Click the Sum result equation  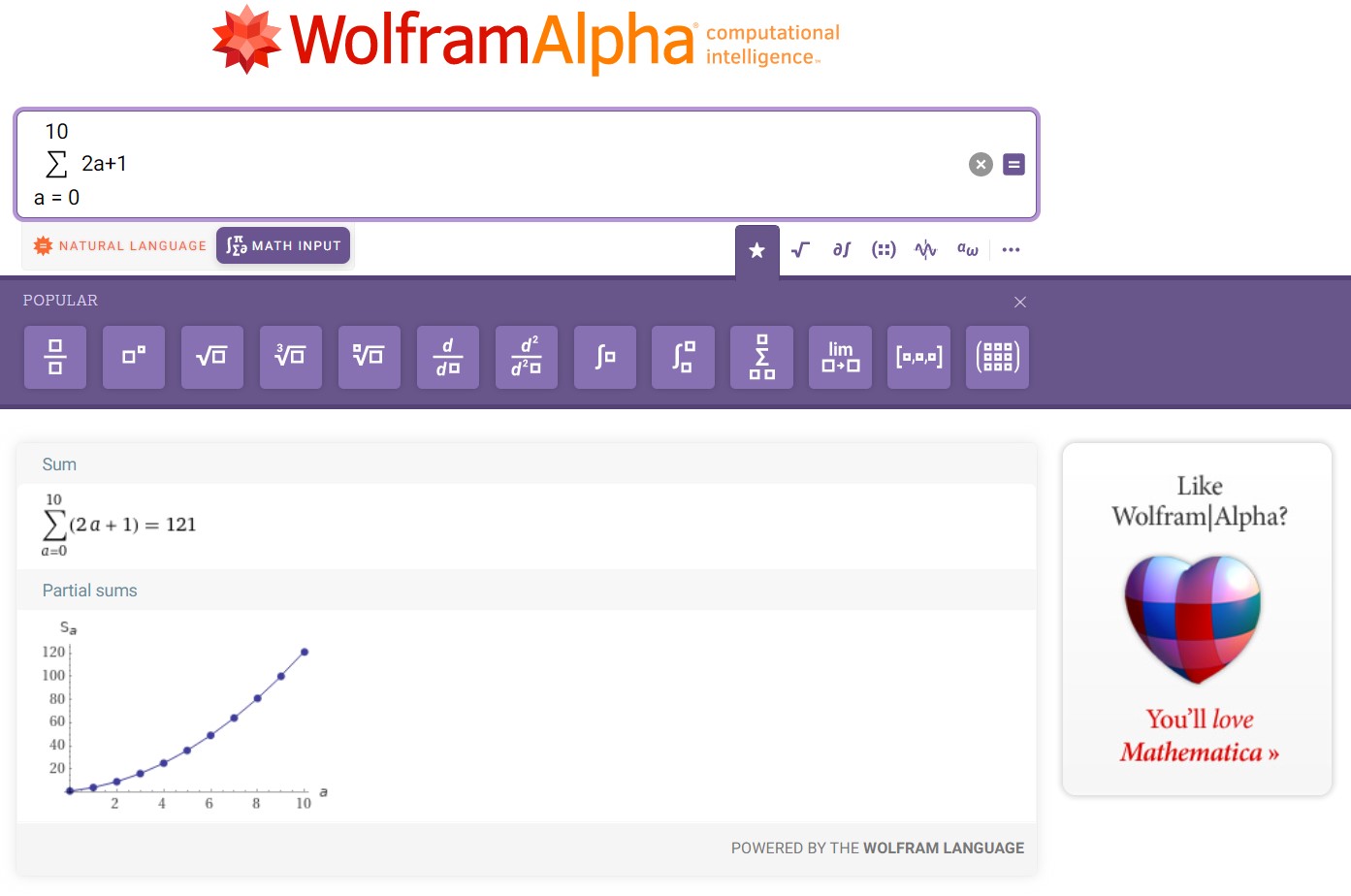point(119,525)
